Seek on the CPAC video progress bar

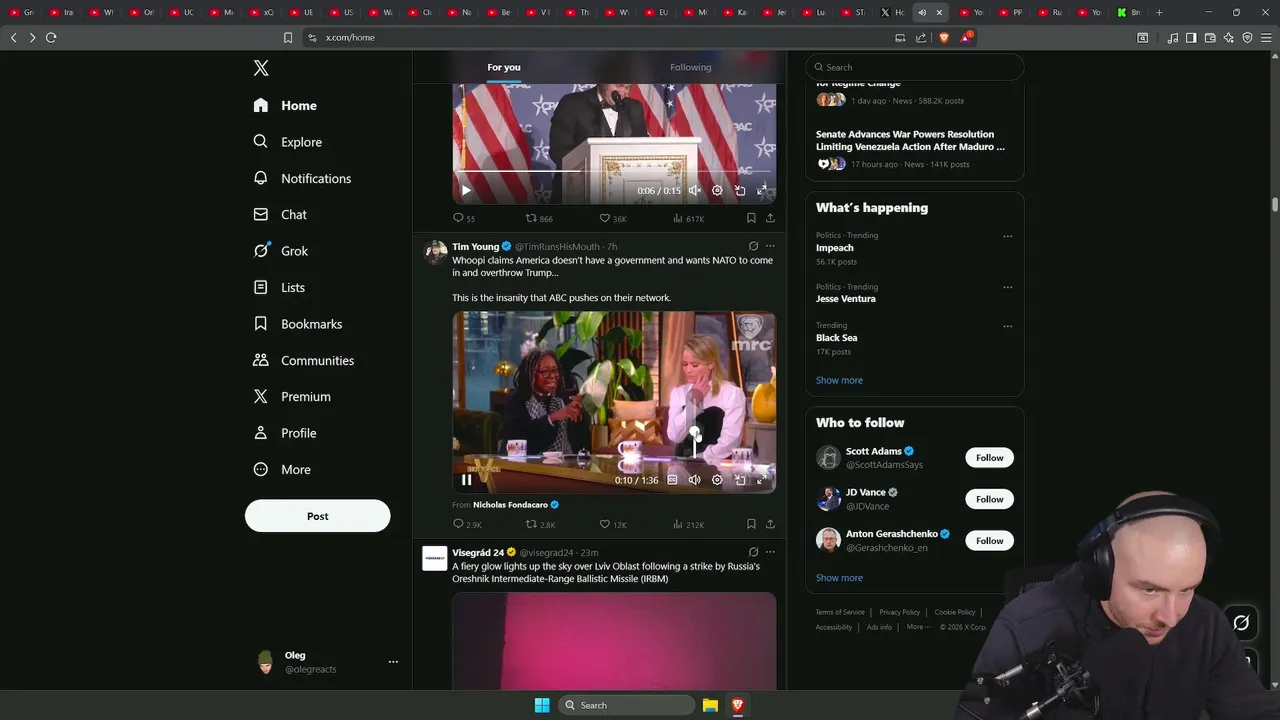pos(614,172)
